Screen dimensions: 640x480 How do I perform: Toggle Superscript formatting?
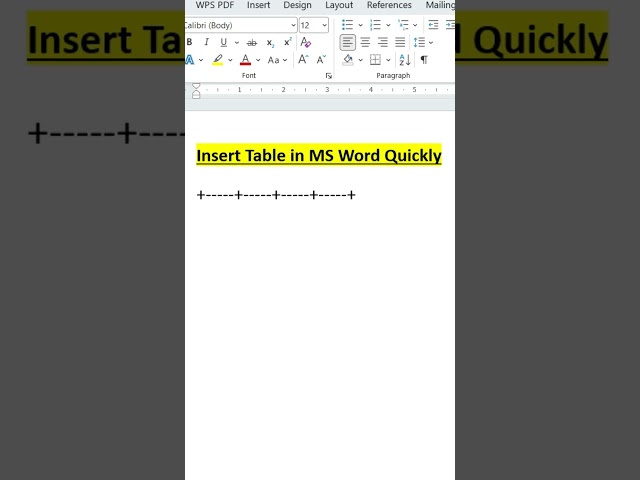click(288, 42)
